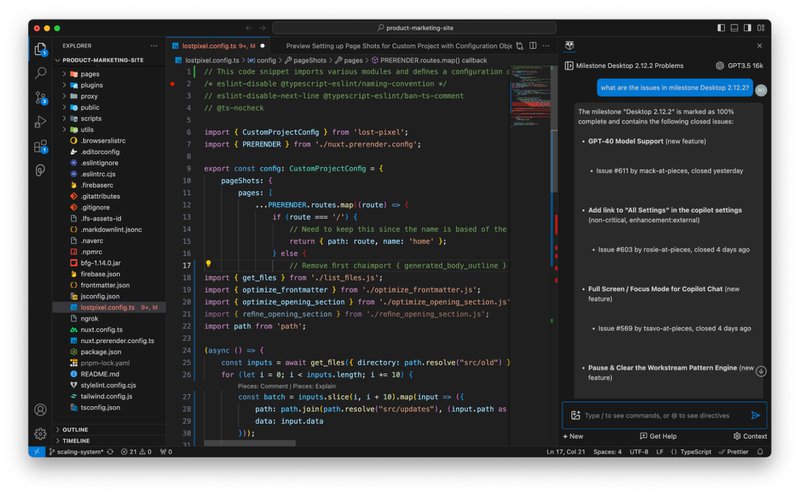The image size is (800, 495).
Task: Send the Copilot chat message
Action: point(756,415)
